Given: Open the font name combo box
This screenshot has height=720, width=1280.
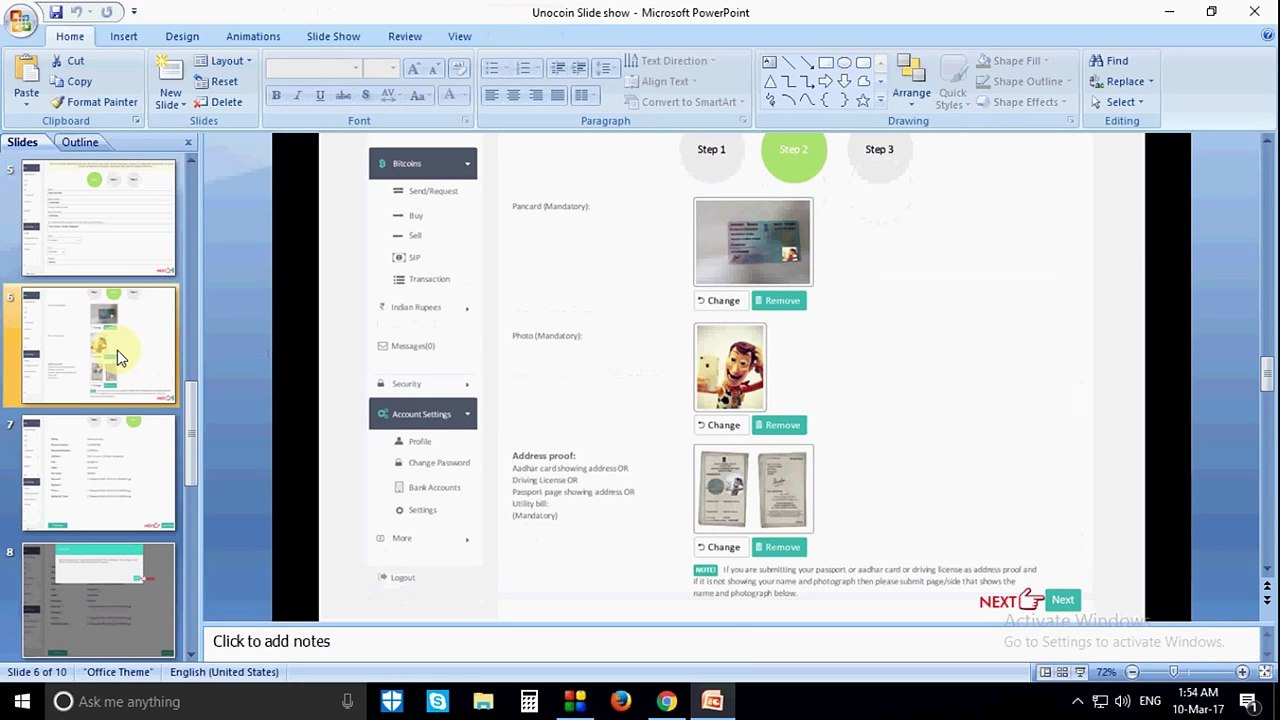Looking at the screenshot, I should point(314,68).
